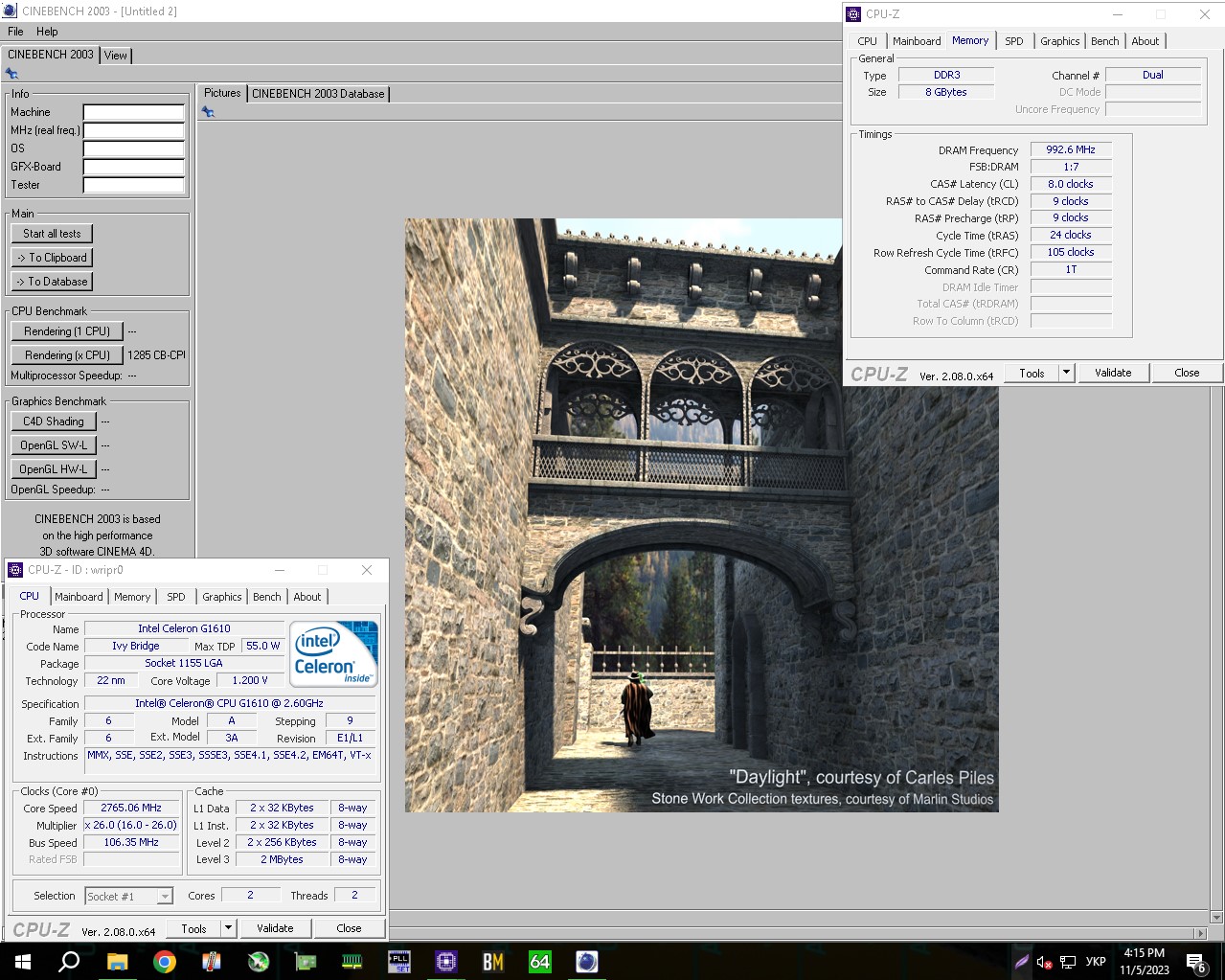Run Rendering (x CPU) benchmark
Viewport: 1225px width, 980px height.
click(67, 355)
